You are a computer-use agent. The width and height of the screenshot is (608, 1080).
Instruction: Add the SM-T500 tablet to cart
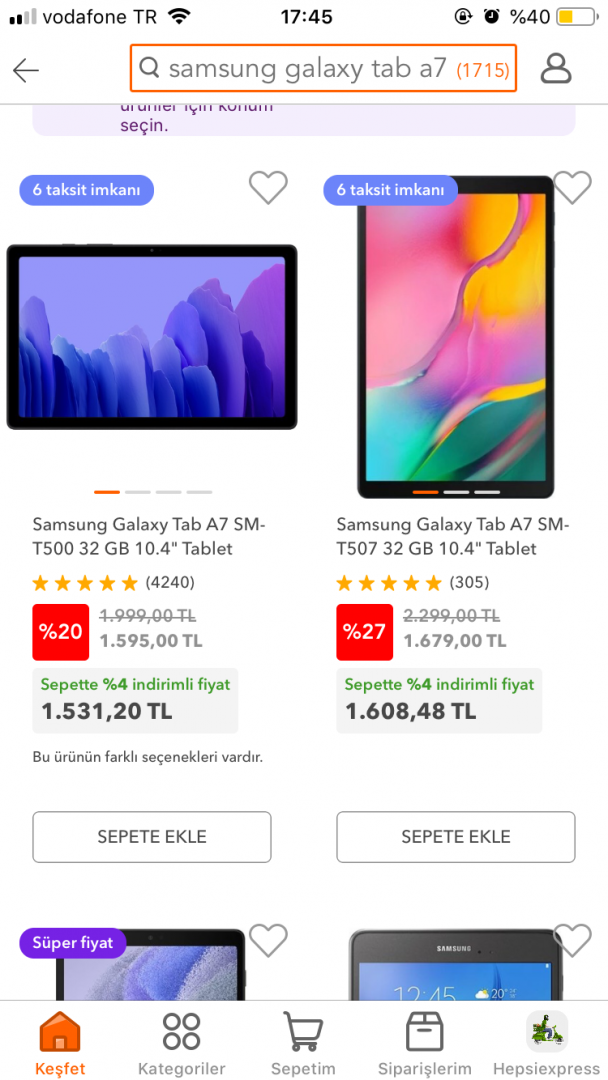click(152, 837)
